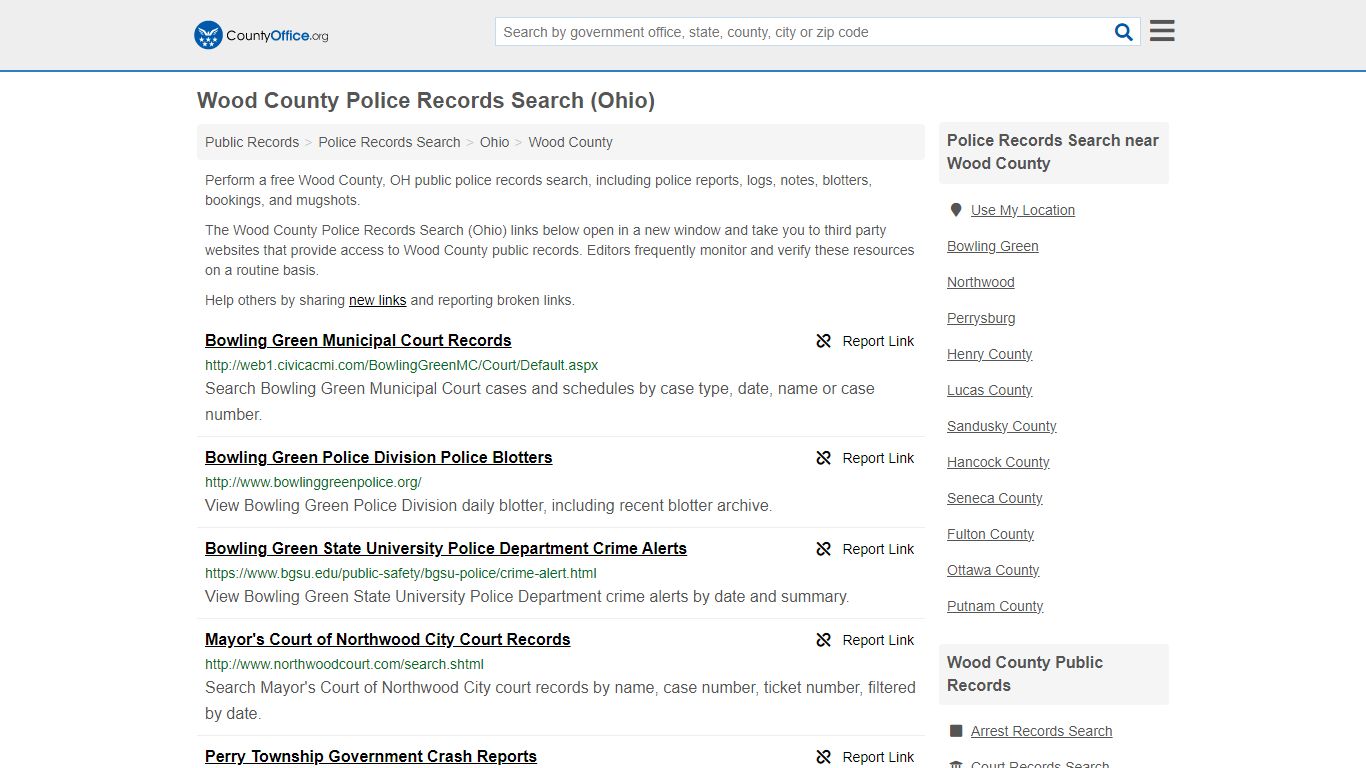Select Lucas County in the sidebar
1366x768 pixels.
click(x=989, y=390)
